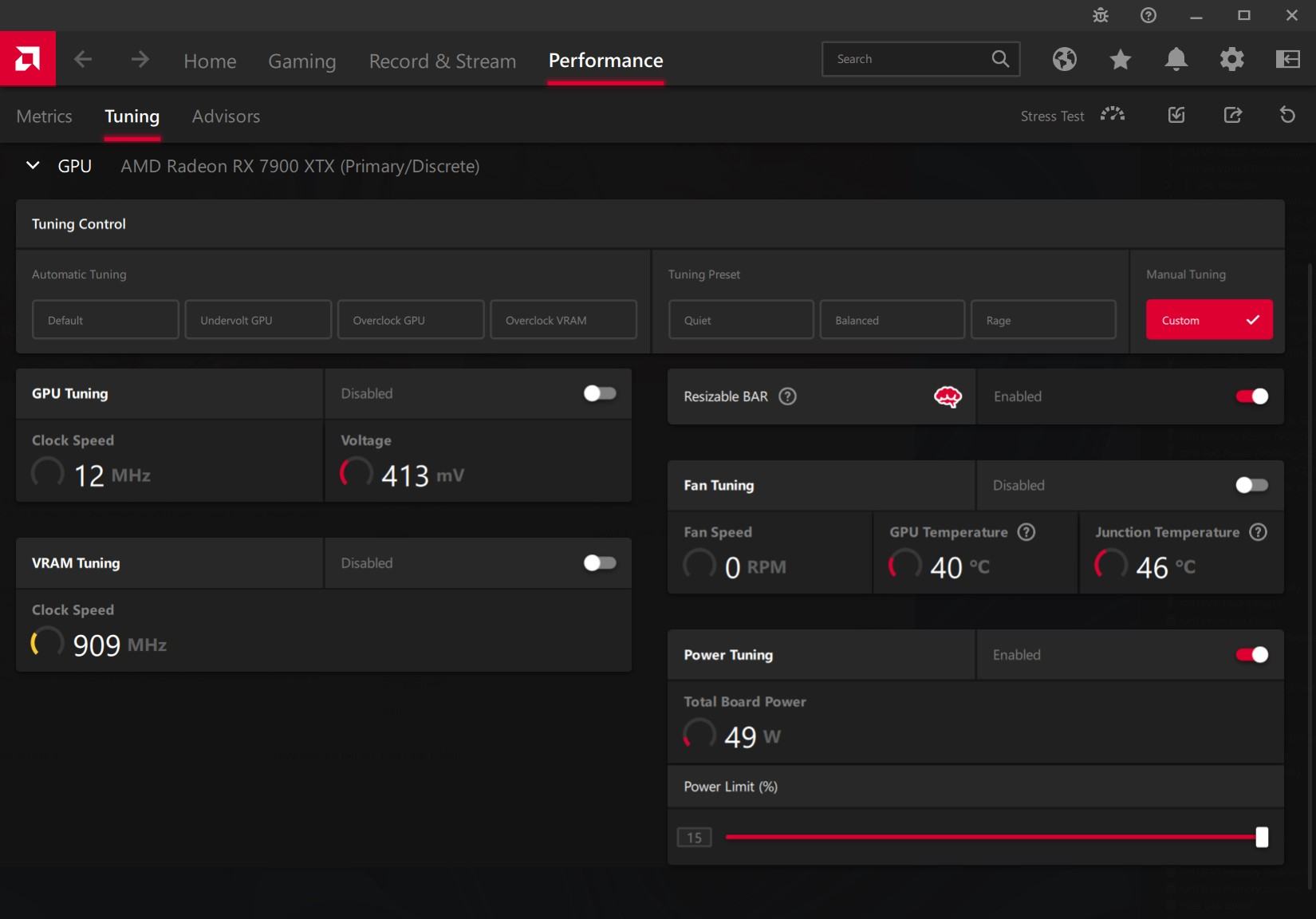
Task: Enable the GPU Tuning toggle
Action: tap(600, 393)
